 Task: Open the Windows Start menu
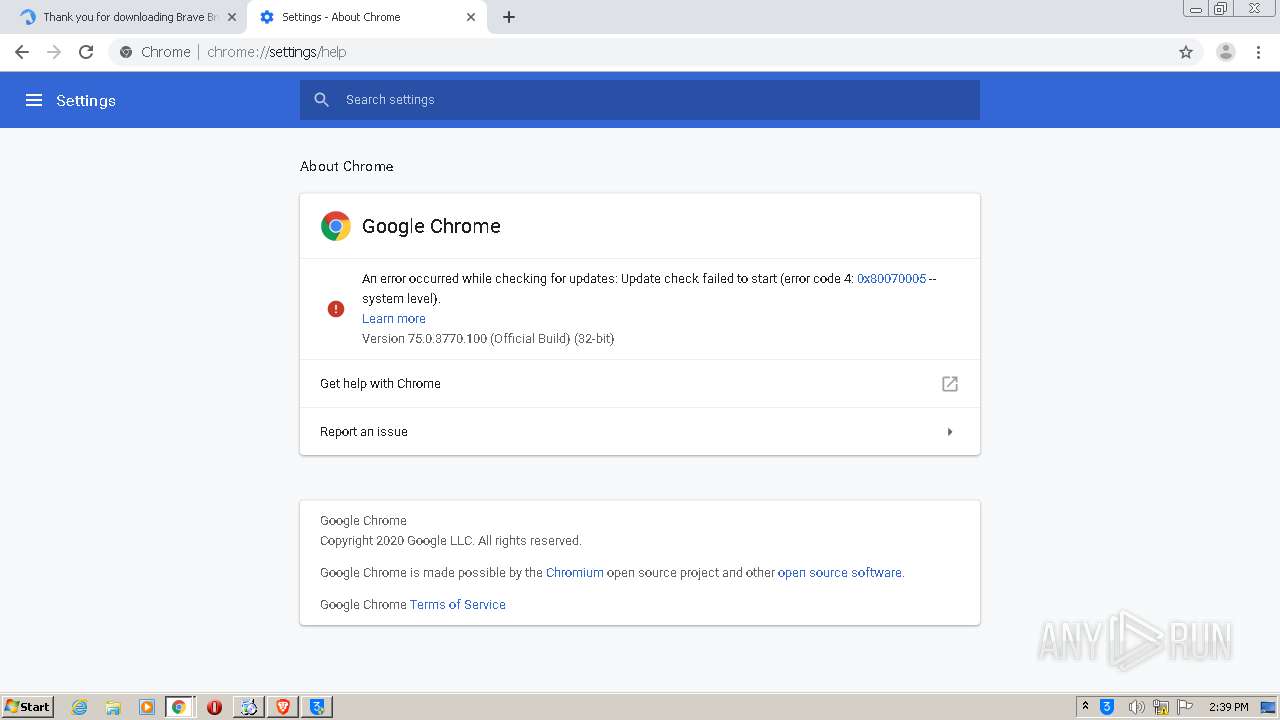click(27, 707)
